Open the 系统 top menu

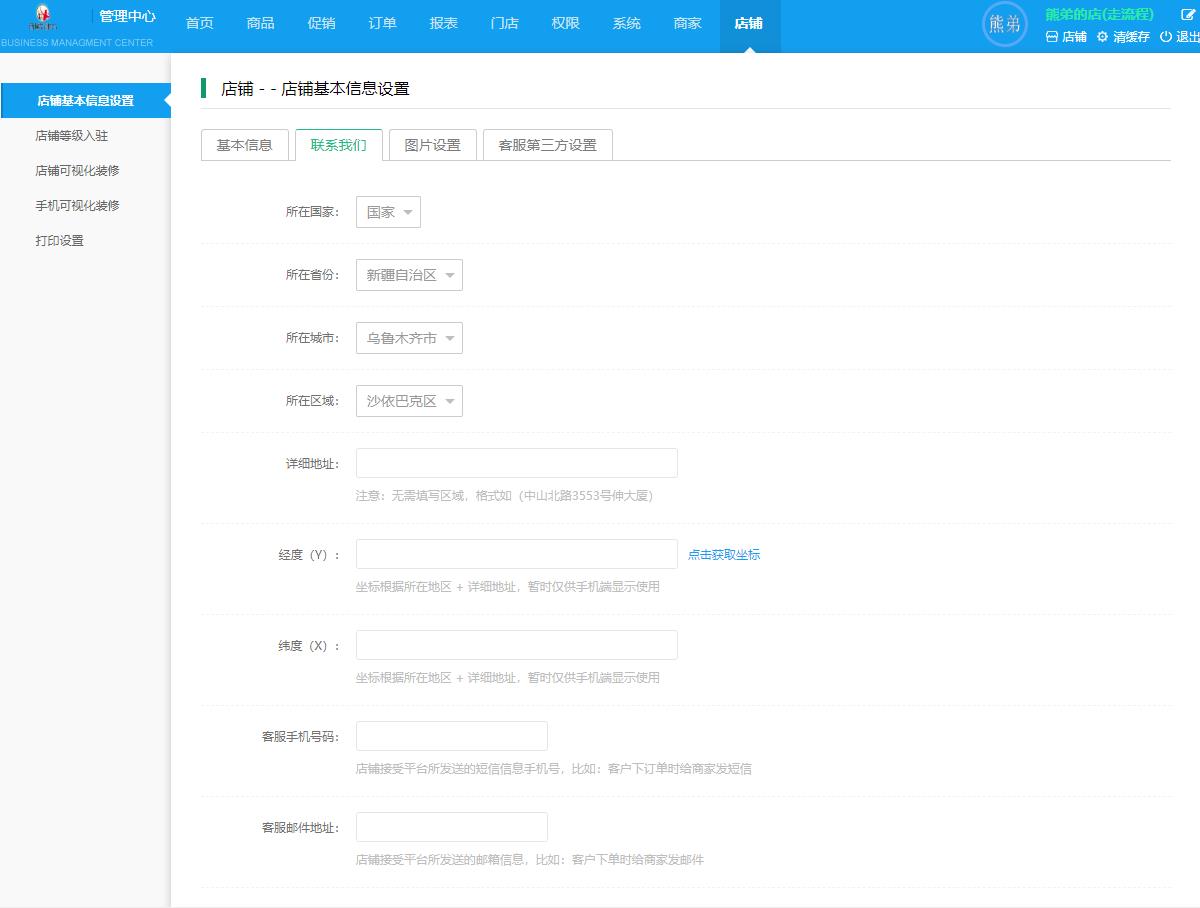(627, 23)
